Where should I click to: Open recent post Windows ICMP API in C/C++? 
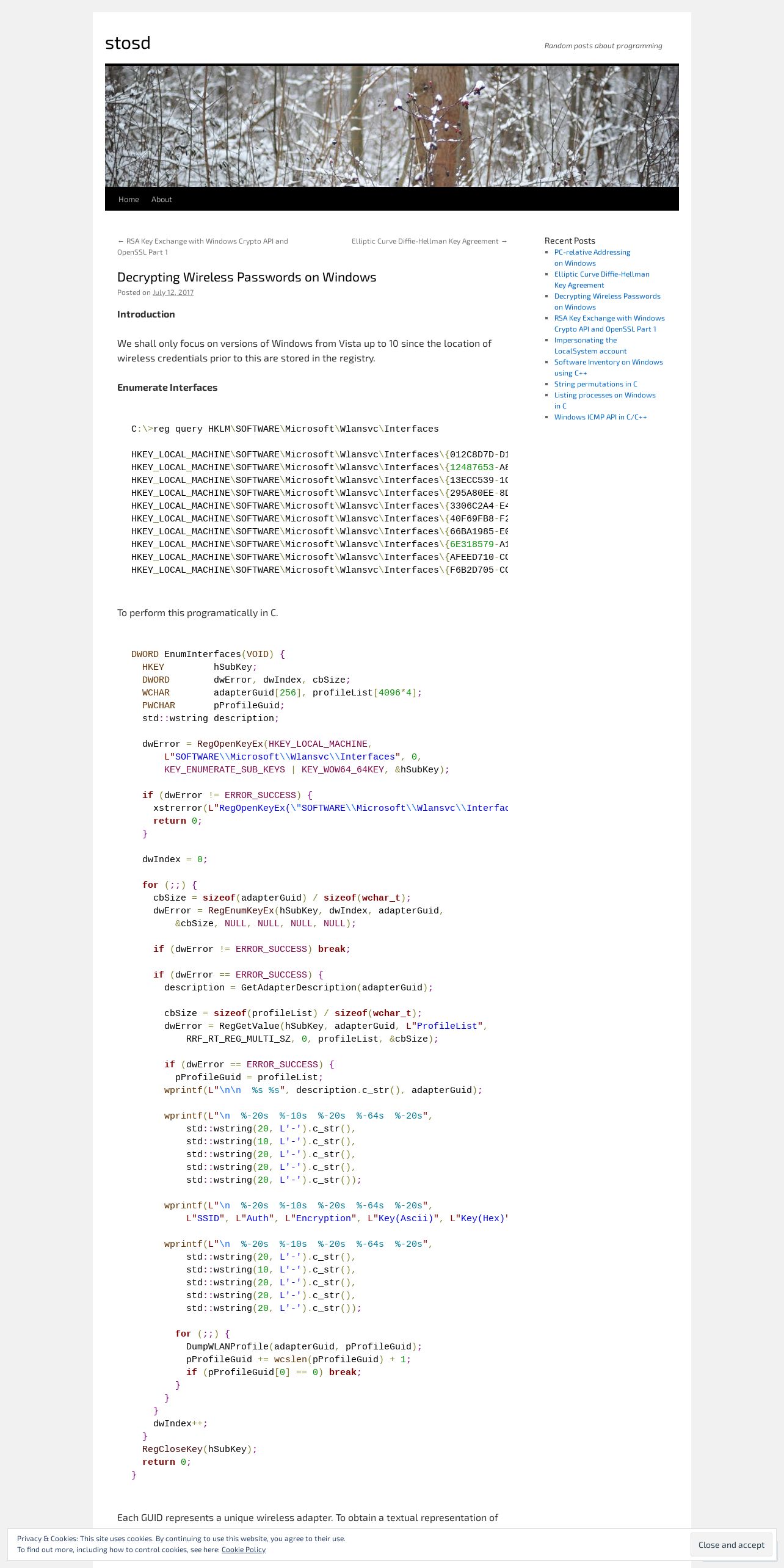(x=601, y=417)
